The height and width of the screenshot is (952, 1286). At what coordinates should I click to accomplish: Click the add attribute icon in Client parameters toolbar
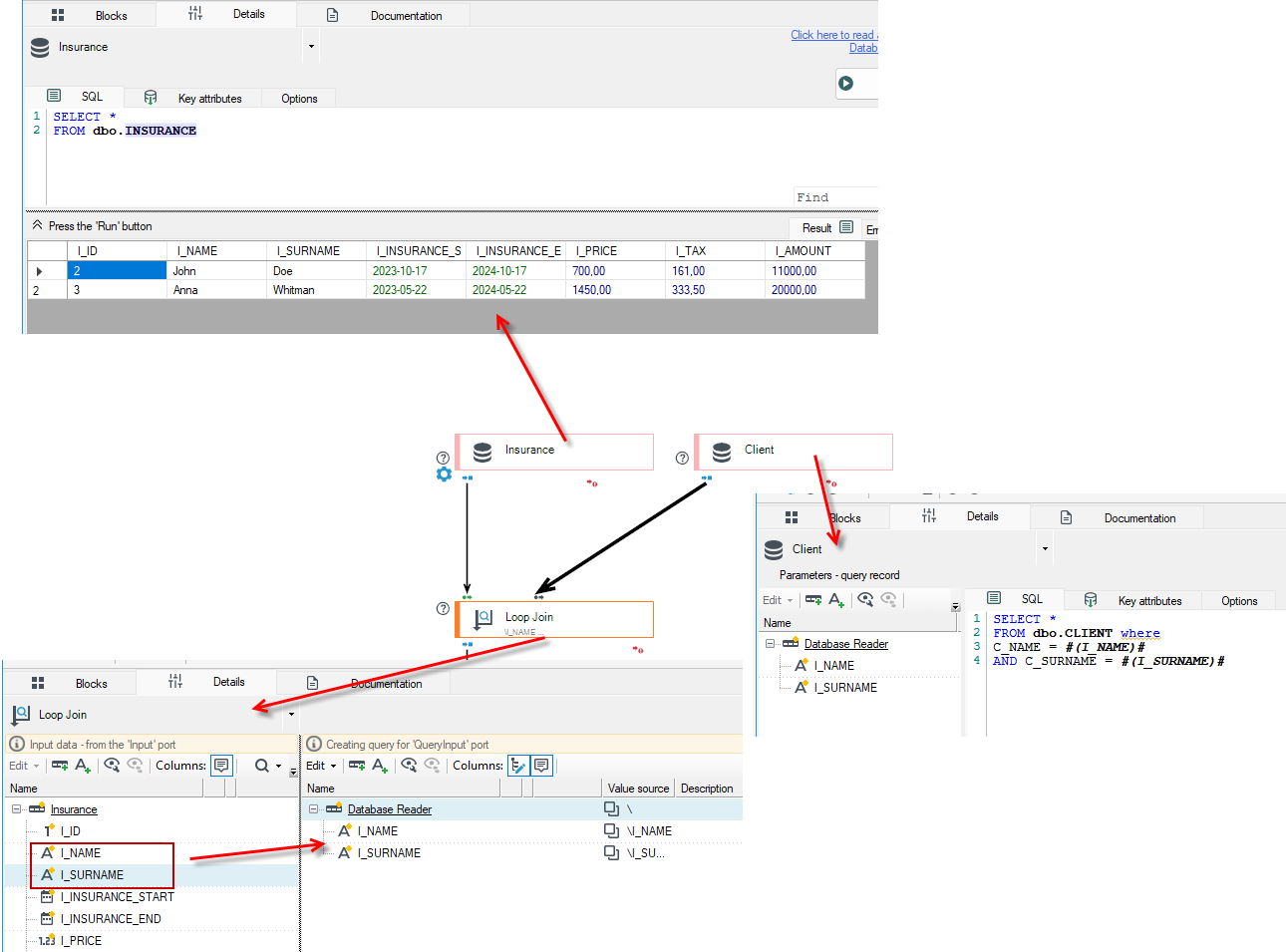click(x=836, y=600)
